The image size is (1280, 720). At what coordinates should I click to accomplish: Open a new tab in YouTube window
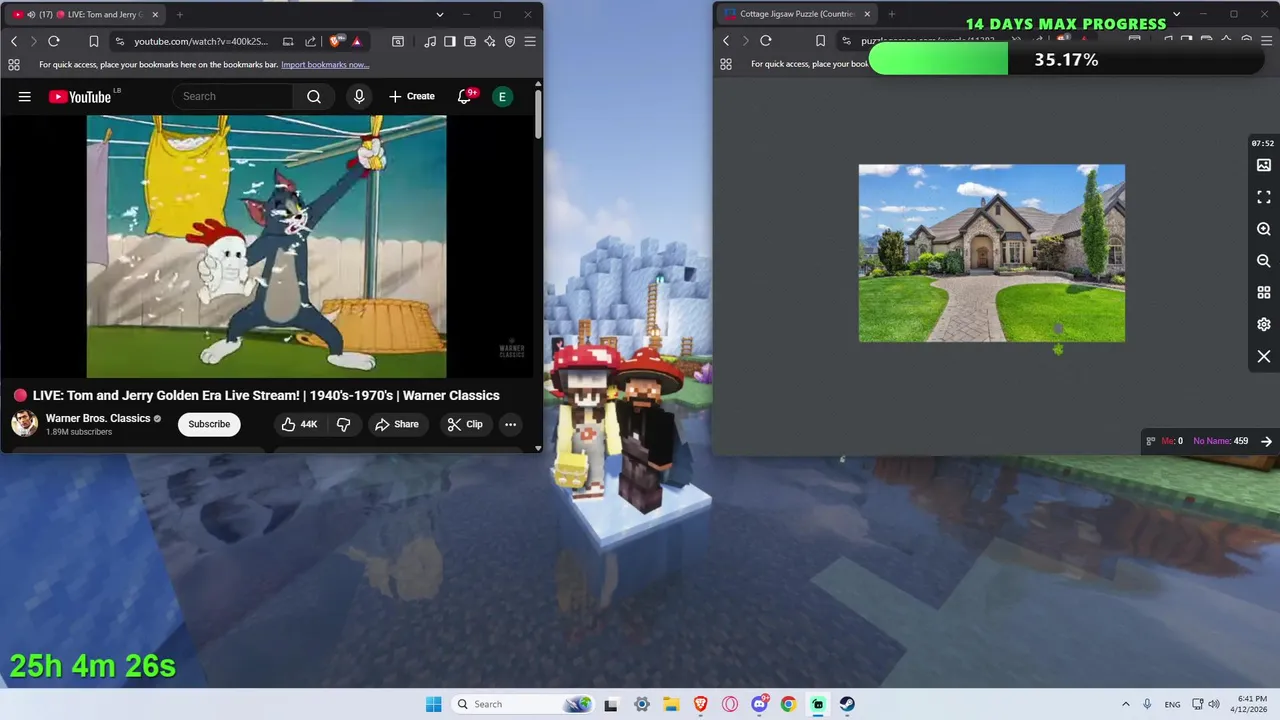tap(180, 15)
